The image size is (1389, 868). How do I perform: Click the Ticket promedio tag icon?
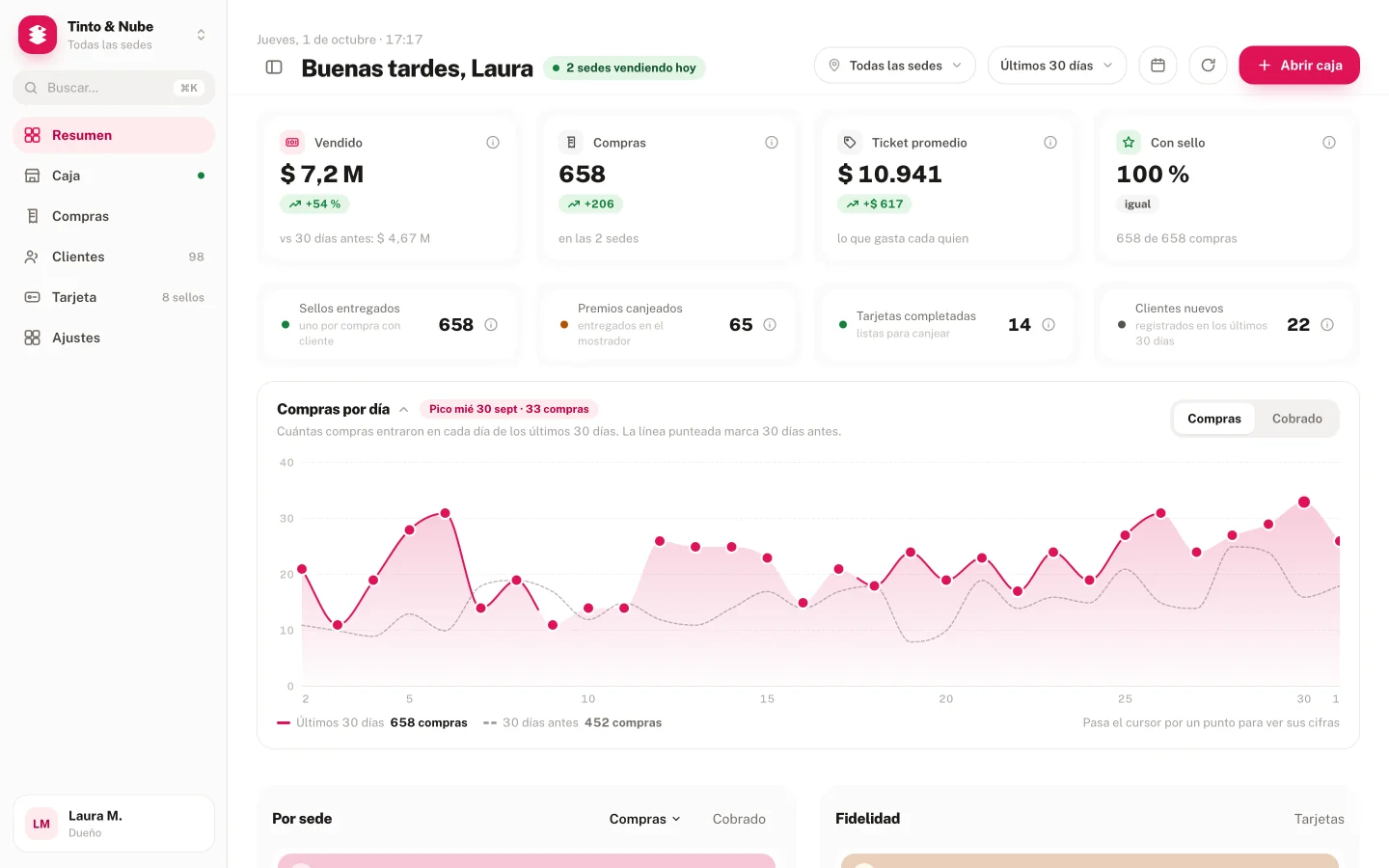pyautogui.click(x=850, y=143)
